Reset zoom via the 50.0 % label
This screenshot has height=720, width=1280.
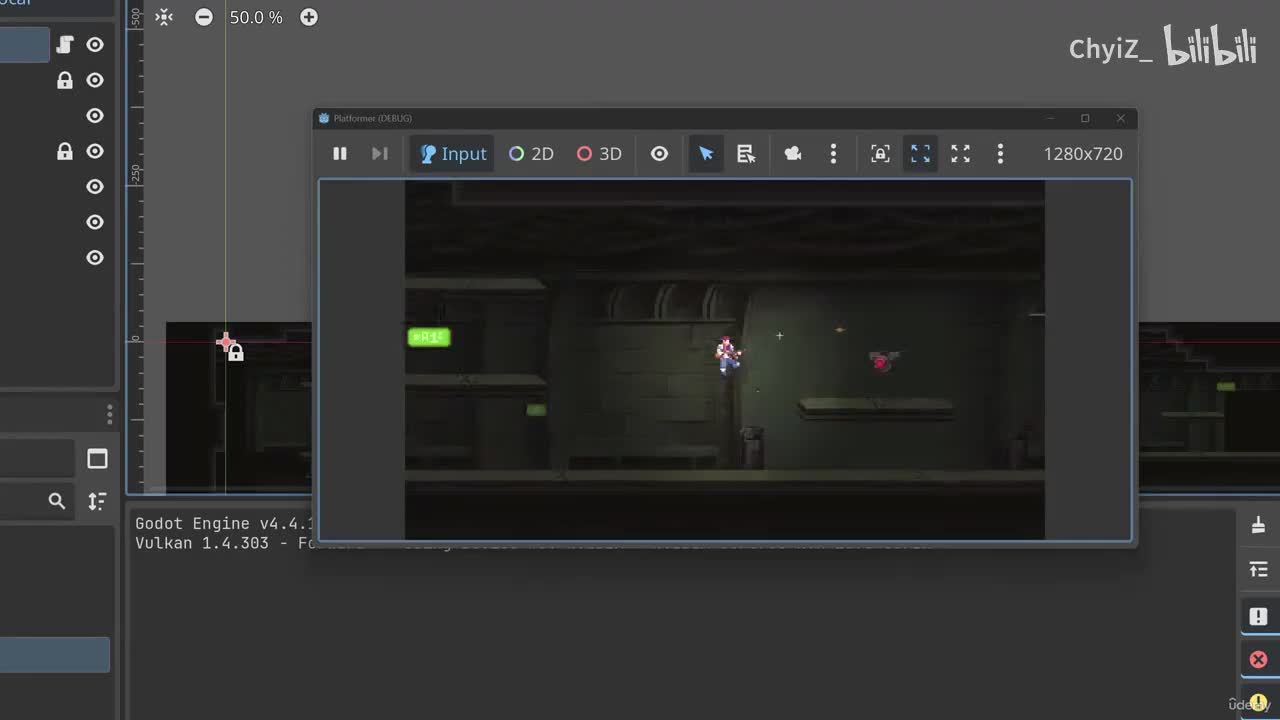[256, 17]
